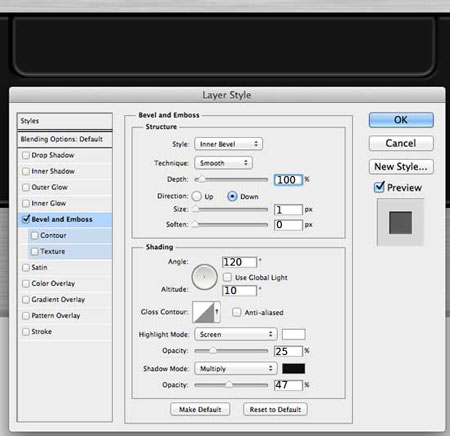
Task: Check Use Global Light
Action: (227, 277)
